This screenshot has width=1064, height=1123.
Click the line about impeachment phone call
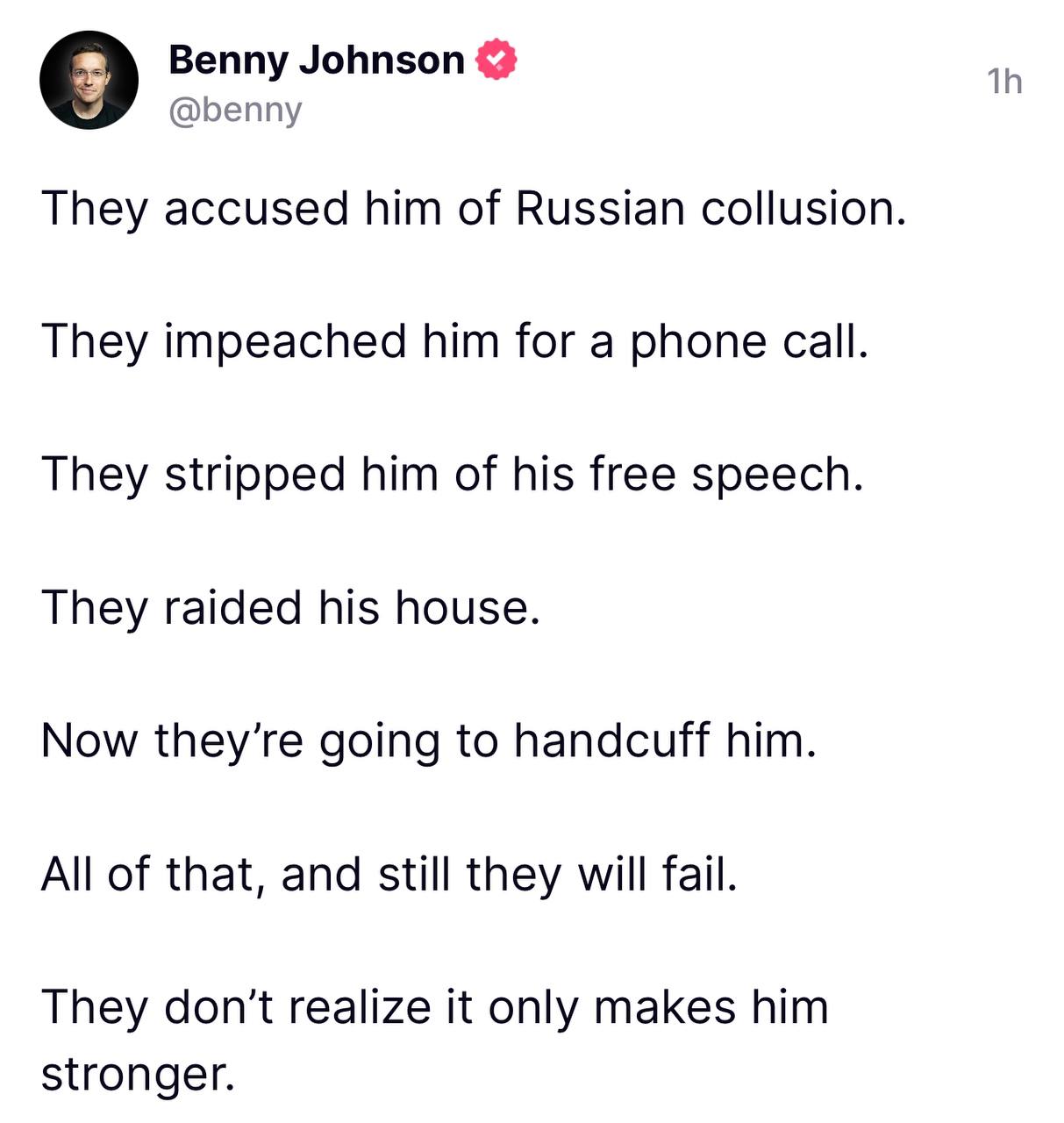pos(454,341)
